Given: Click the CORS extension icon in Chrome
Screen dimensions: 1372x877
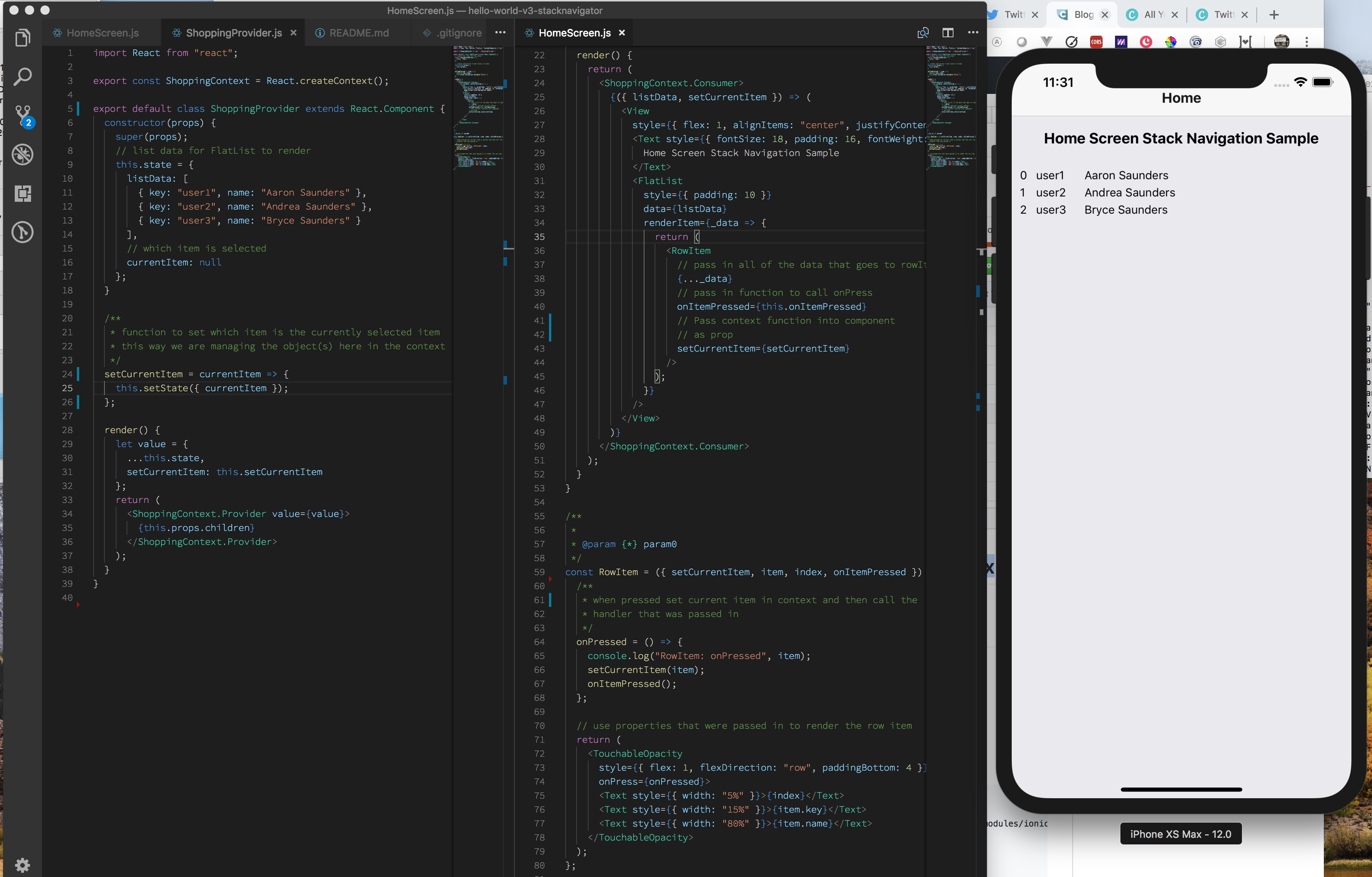Looking at the screenshot, I should [x=1096, y=42].
